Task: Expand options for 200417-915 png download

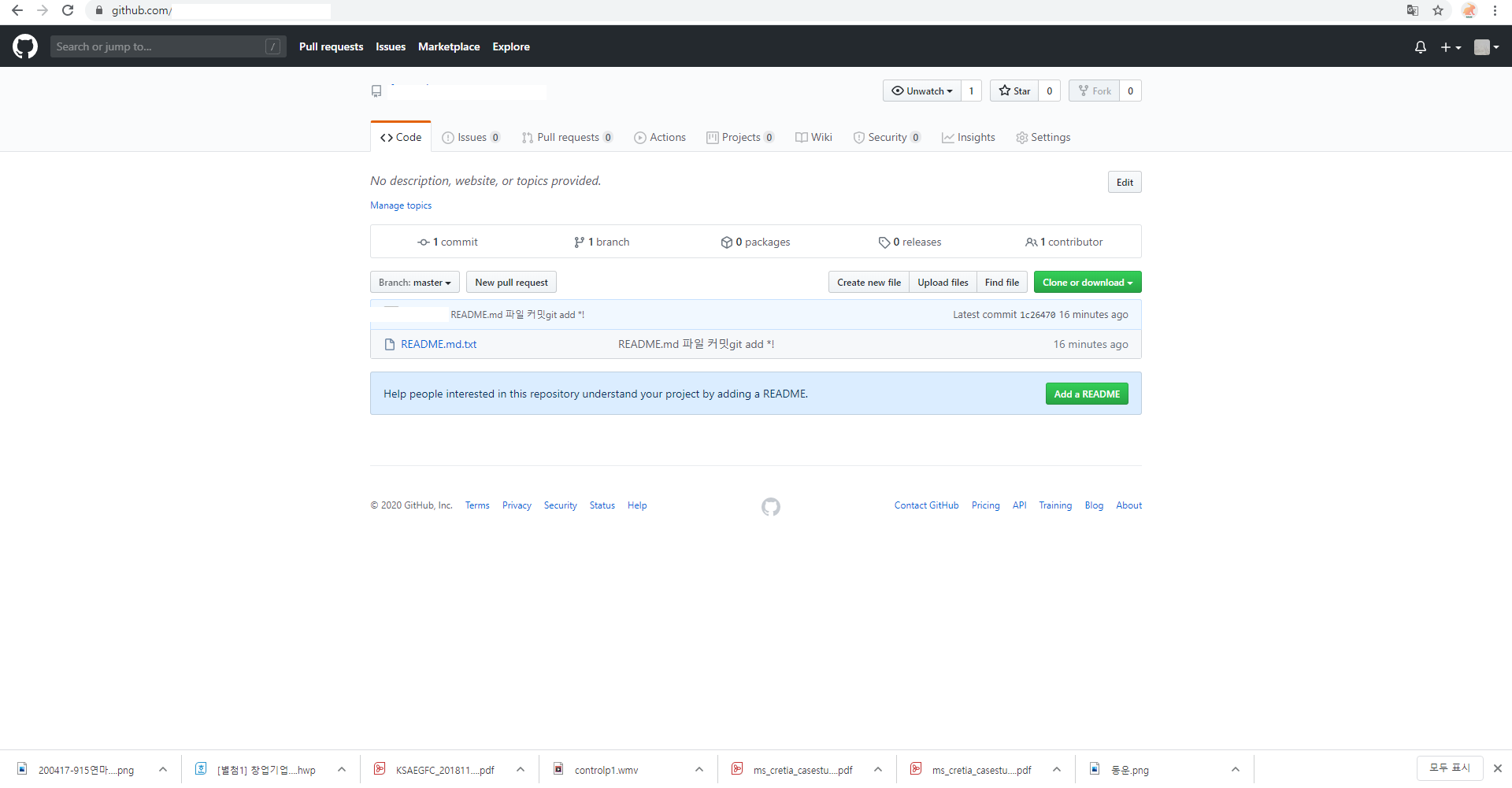Action: 163,769
